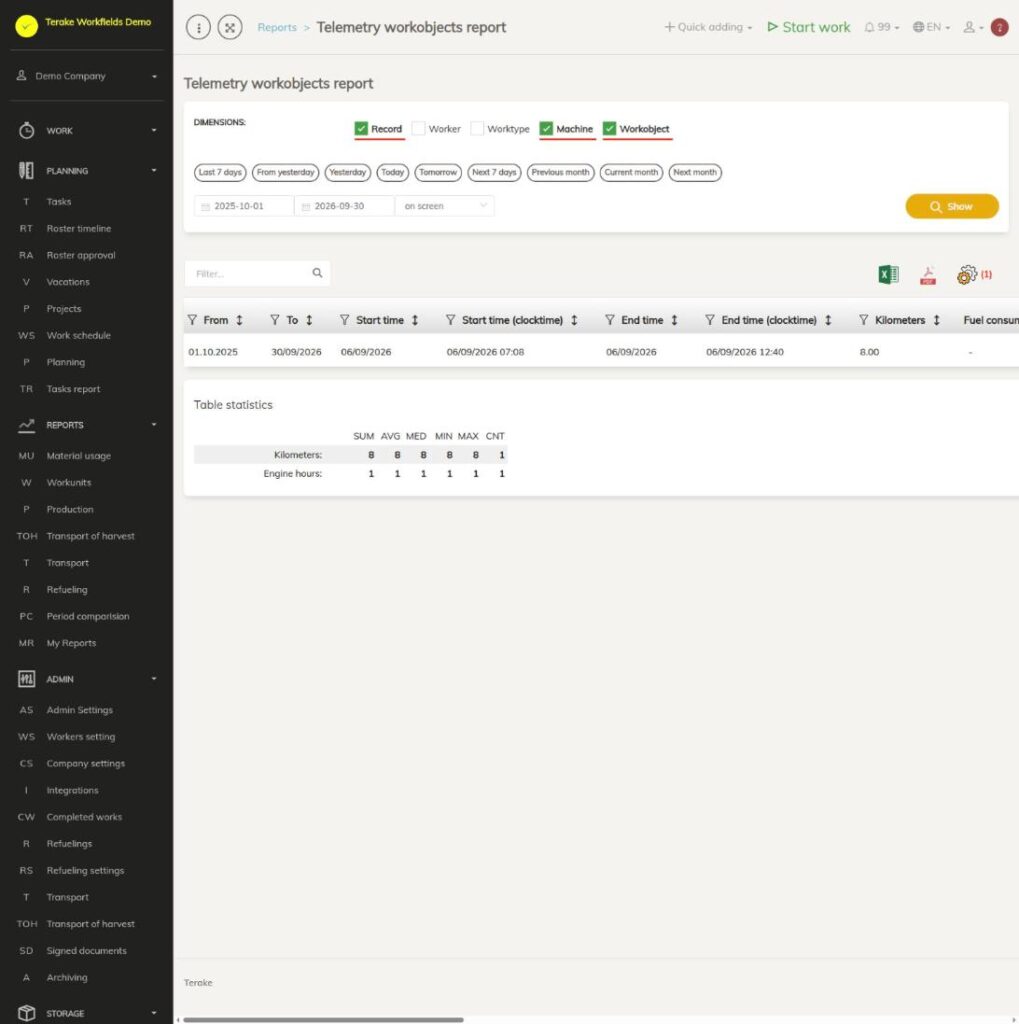This screenshot has width=1019, height=1024.
Task: Select the Previous month preset
Action: click(560, 172)
